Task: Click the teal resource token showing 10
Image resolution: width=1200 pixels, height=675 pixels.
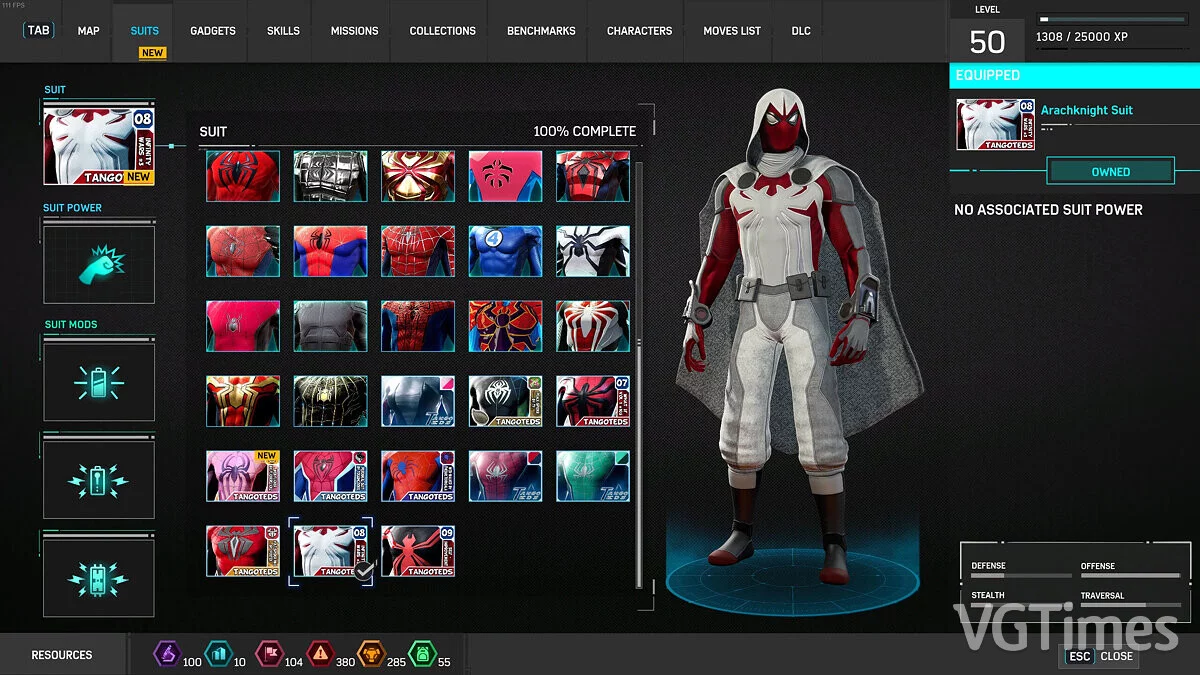Action: (x=217, y=655)
